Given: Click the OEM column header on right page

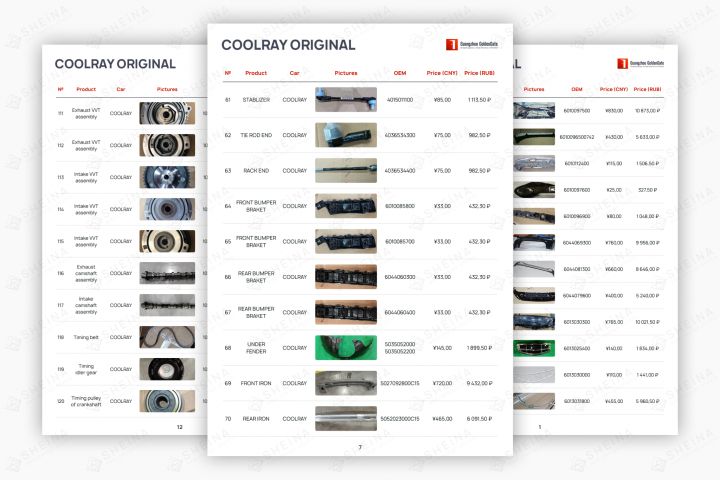Looking at the screenshot, I should point(577,89).
